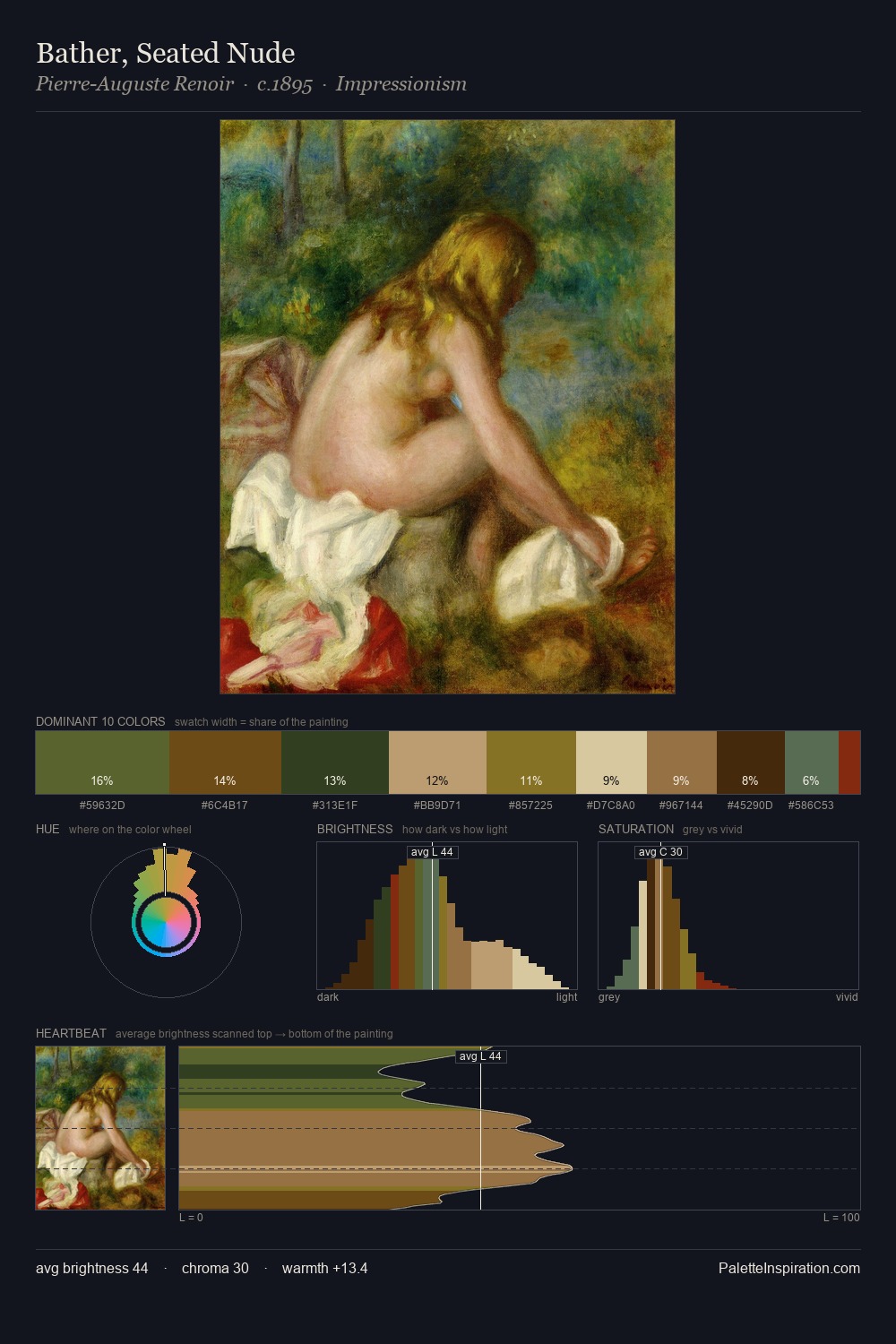This screenshot has width=896, height=1344.
Task: Click the hex code label #BB9D71
Action: [437, 806]
